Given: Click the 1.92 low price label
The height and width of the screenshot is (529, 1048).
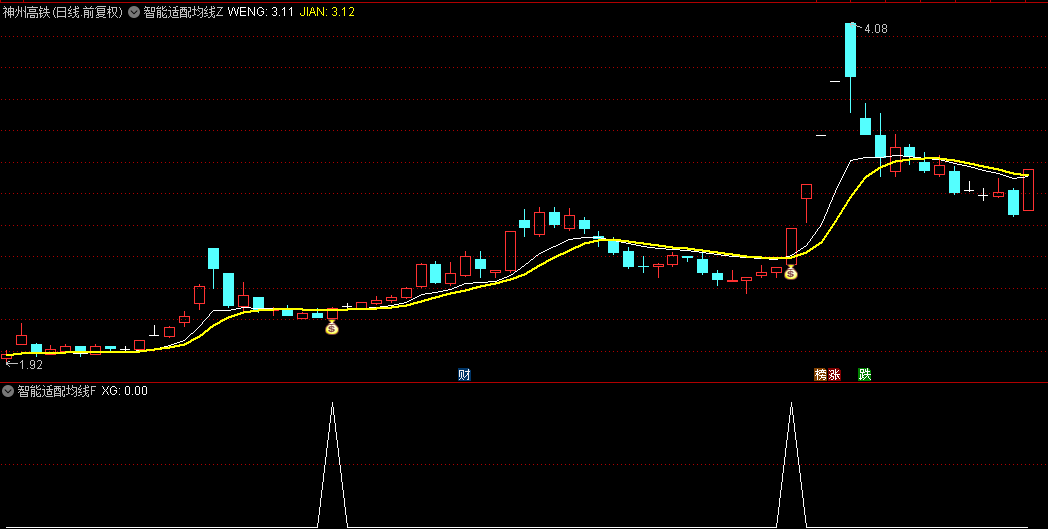Looking at the screenshot, I should (31, 364).
